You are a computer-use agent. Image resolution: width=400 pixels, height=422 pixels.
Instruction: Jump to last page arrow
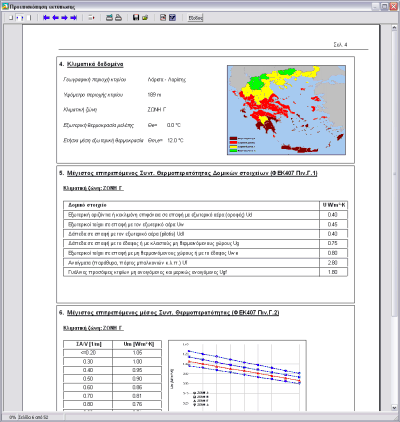73,18
